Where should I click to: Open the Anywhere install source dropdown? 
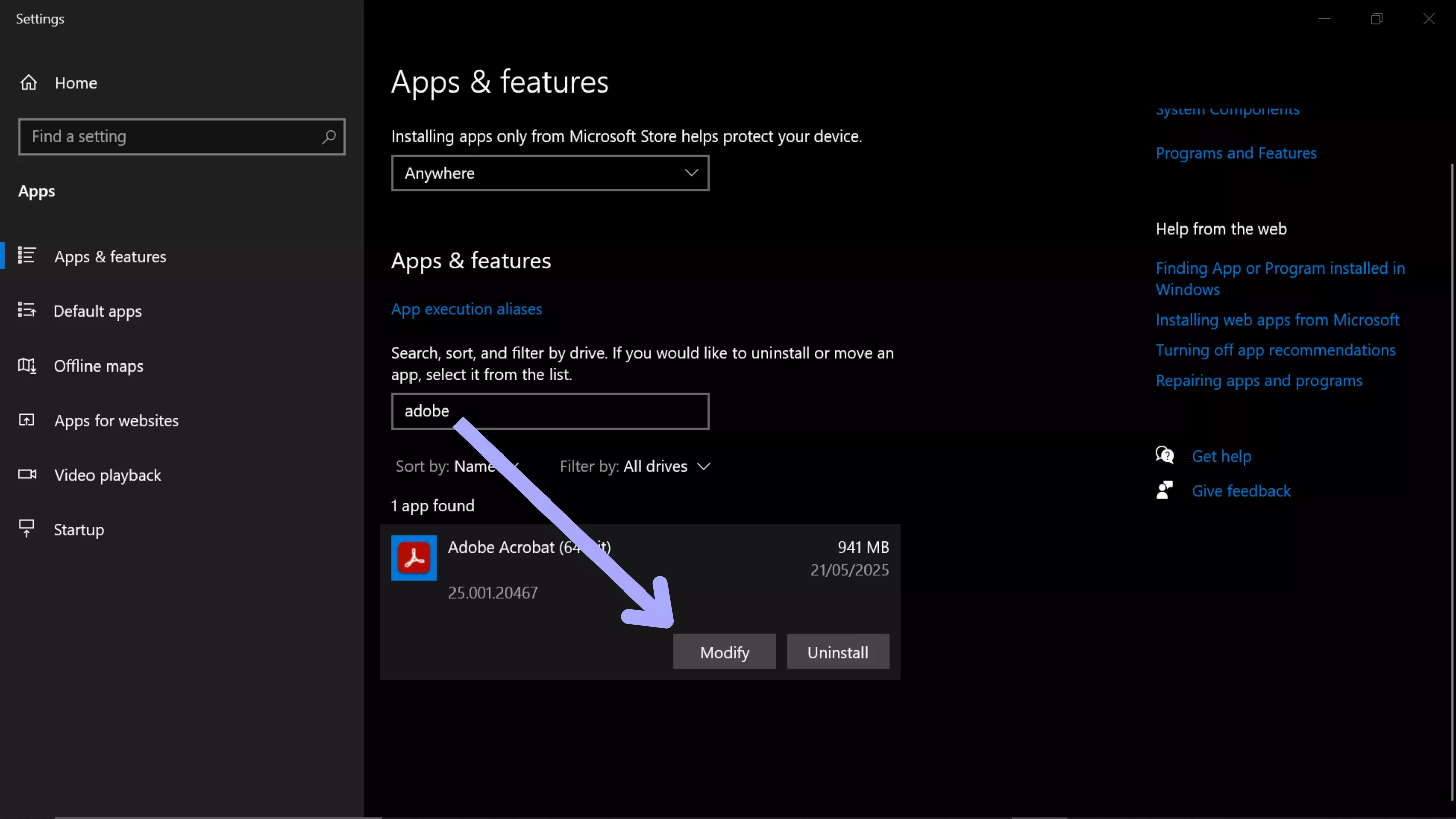click(x=550, y=173)
